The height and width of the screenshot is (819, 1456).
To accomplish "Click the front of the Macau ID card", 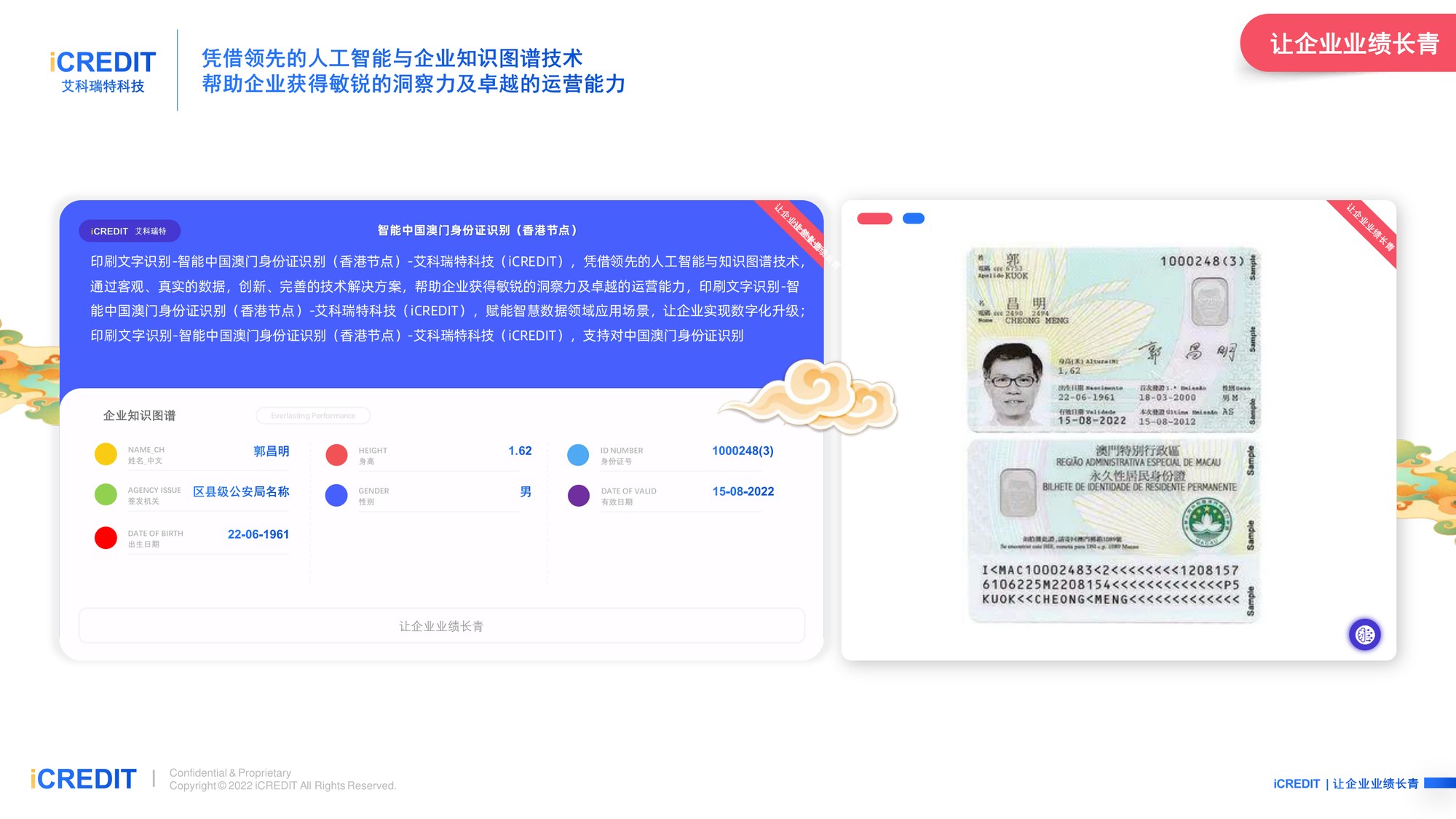I will point(1113,339).
